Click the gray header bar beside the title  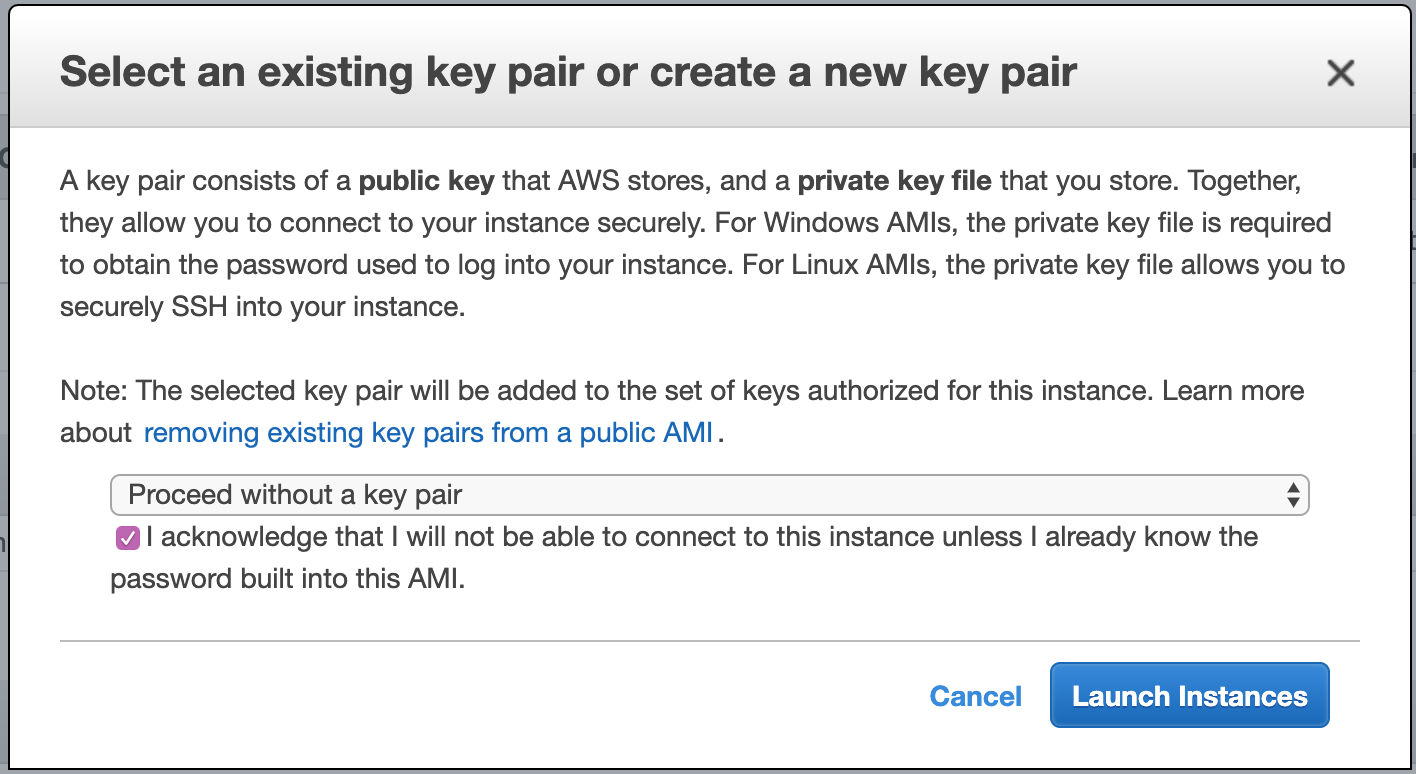[1200, 73]
